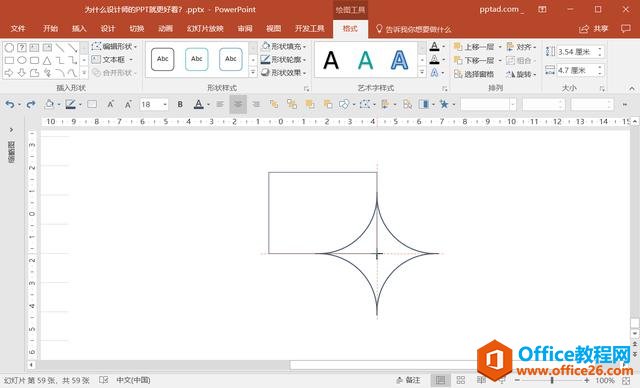Insert rectangle from quick toolbar

pyautogui.click(x=92, y=104)
